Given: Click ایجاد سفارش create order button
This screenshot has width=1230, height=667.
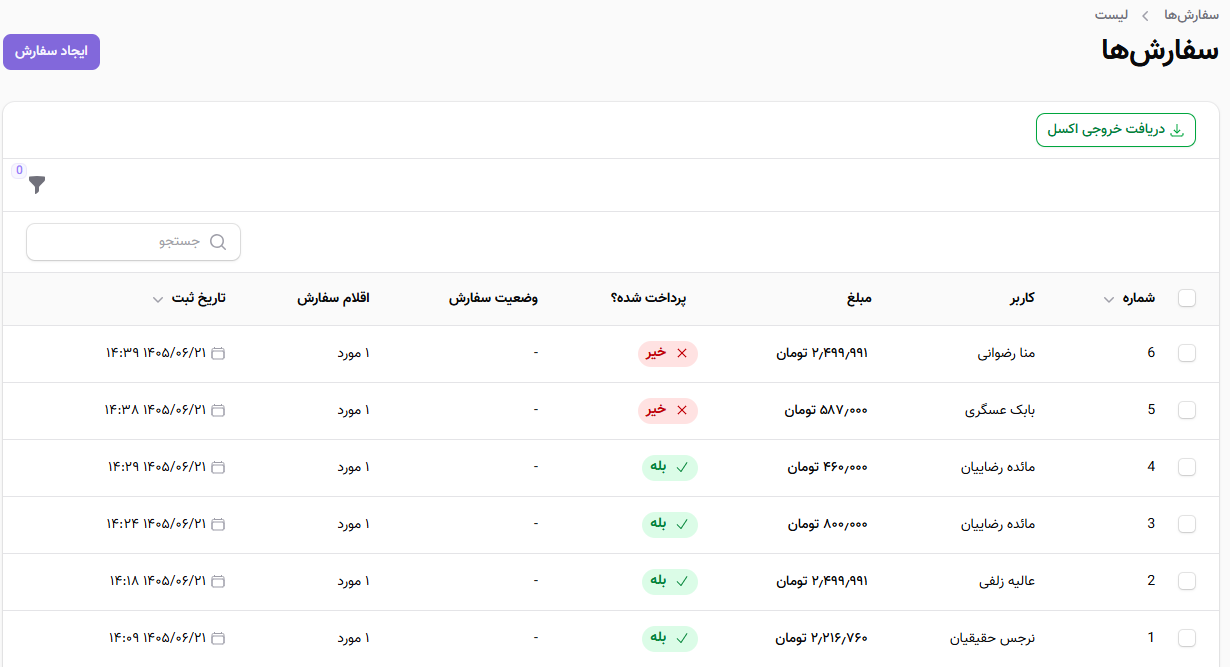Looking at the screenshot, I should [x=51, y=52].
